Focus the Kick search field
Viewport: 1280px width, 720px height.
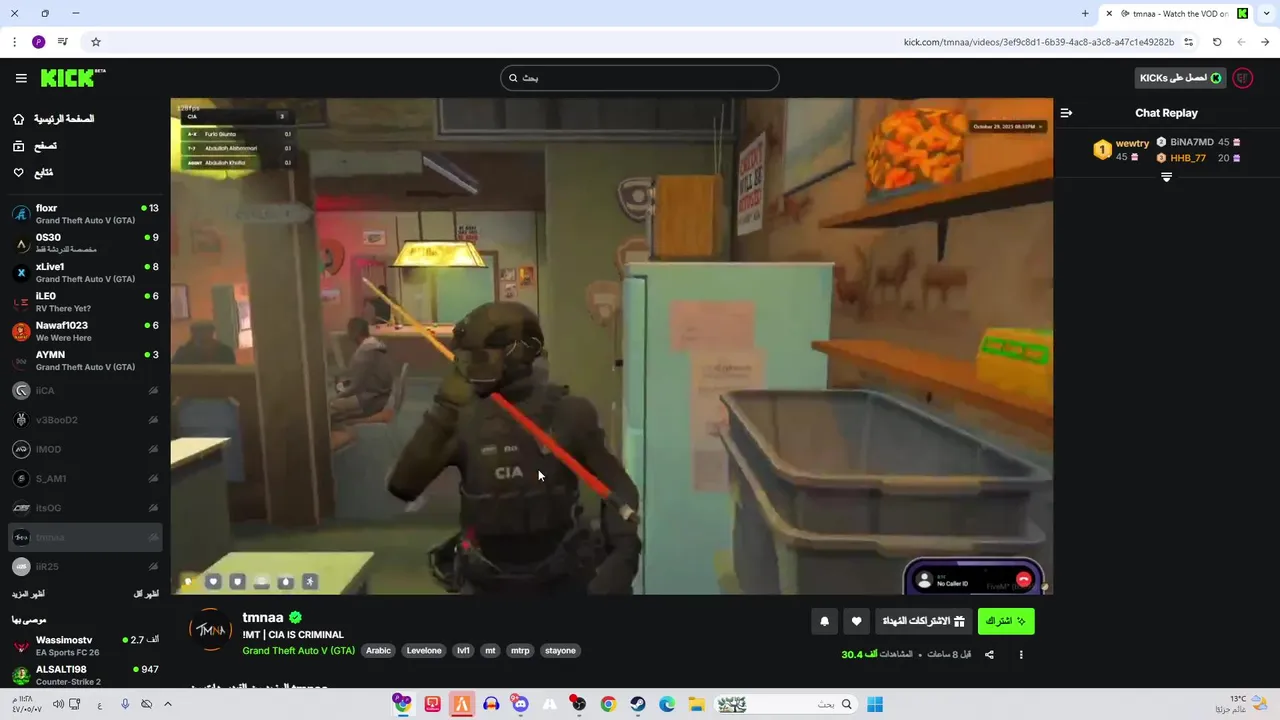point(640,78)
